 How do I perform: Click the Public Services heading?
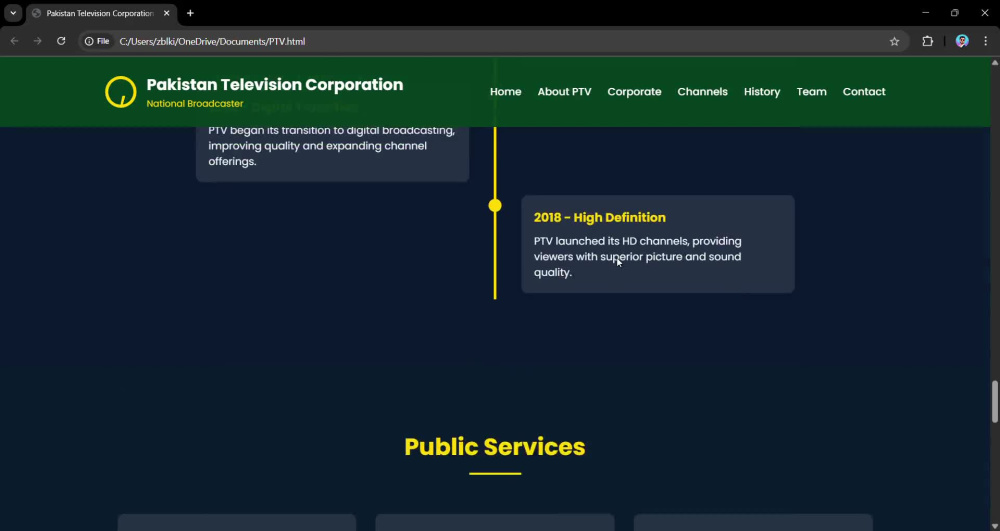[495, 447]
